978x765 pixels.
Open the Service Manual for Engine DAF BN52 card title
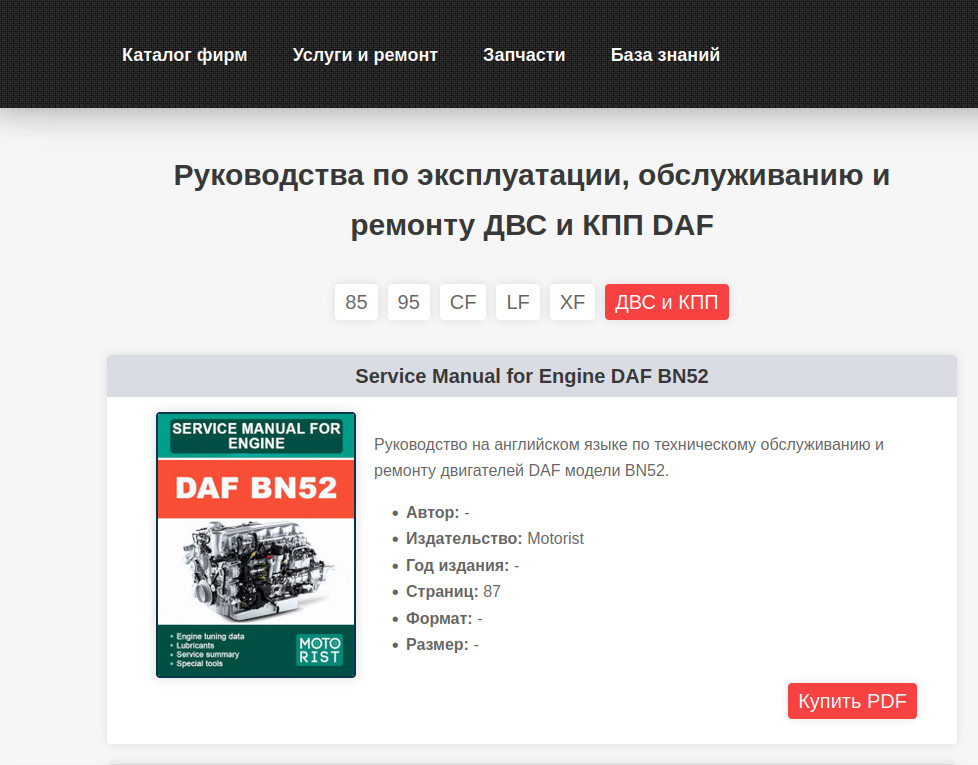[x=531, y=376]
